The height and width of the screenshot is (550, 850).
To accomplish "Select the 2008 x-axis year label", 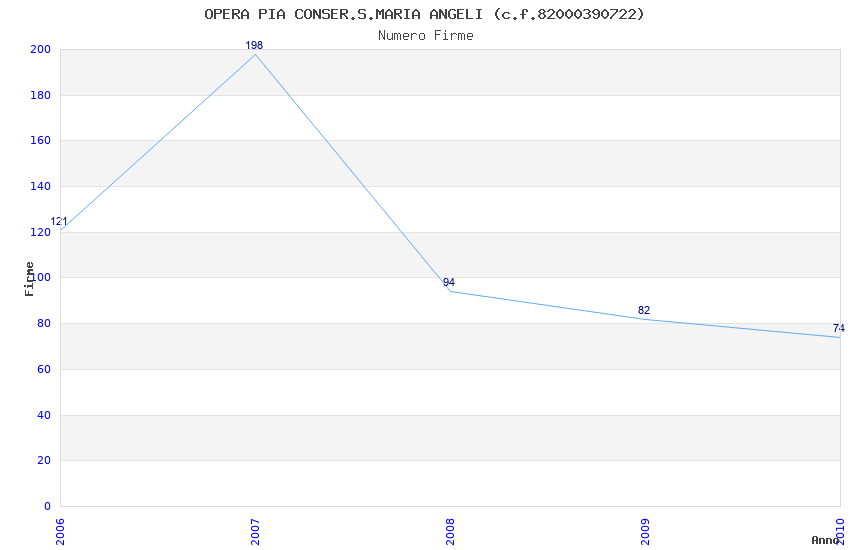I will click(x=450, y=532).
